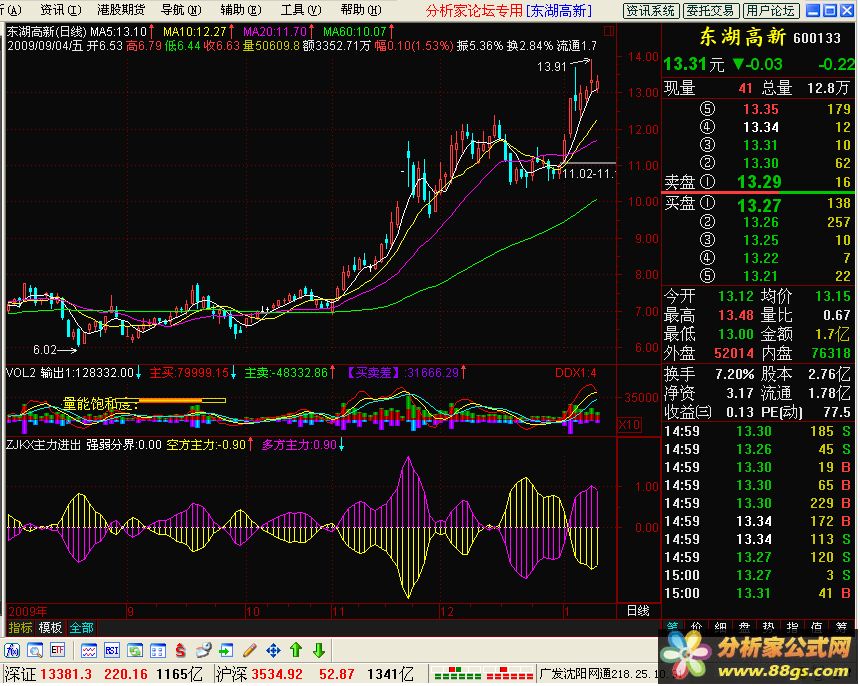860x686 pixels.
Task: Select the RSI indicator icon
Action: tap(111, 651)
